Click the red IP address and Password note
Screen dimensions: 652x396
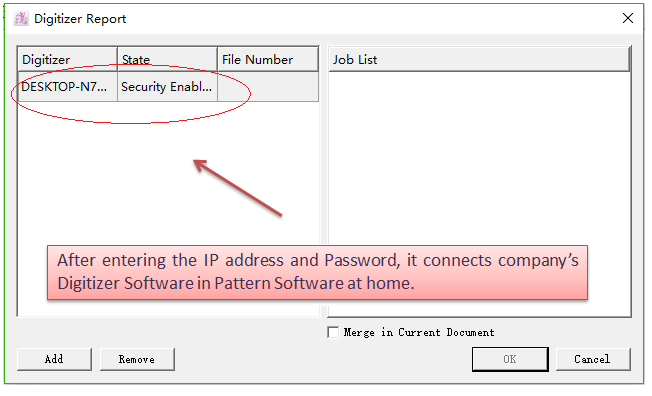pyautogui.click(x=317, y=272)
